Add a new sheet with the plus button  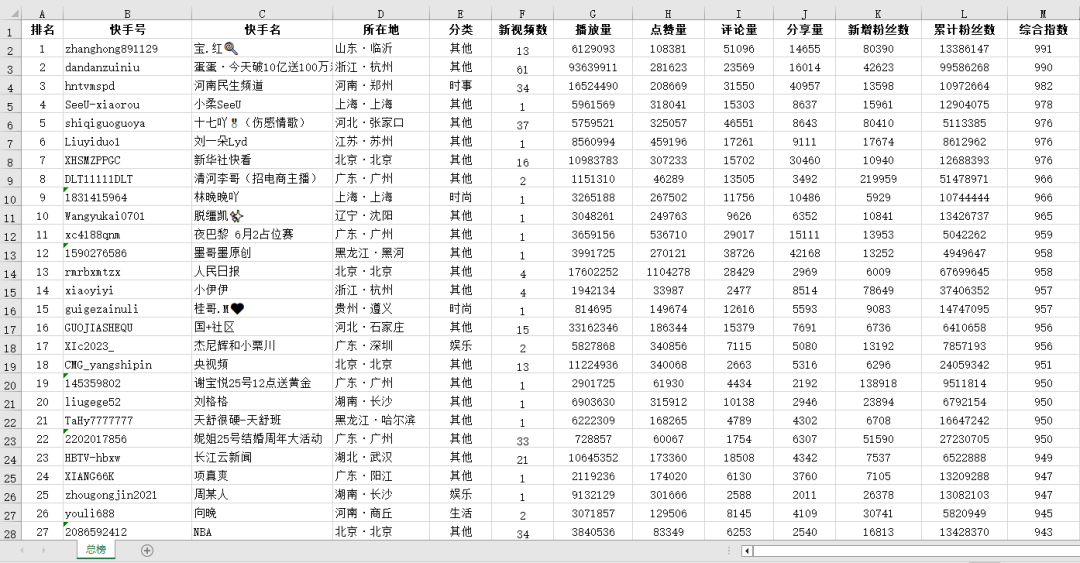pos(147,550)
